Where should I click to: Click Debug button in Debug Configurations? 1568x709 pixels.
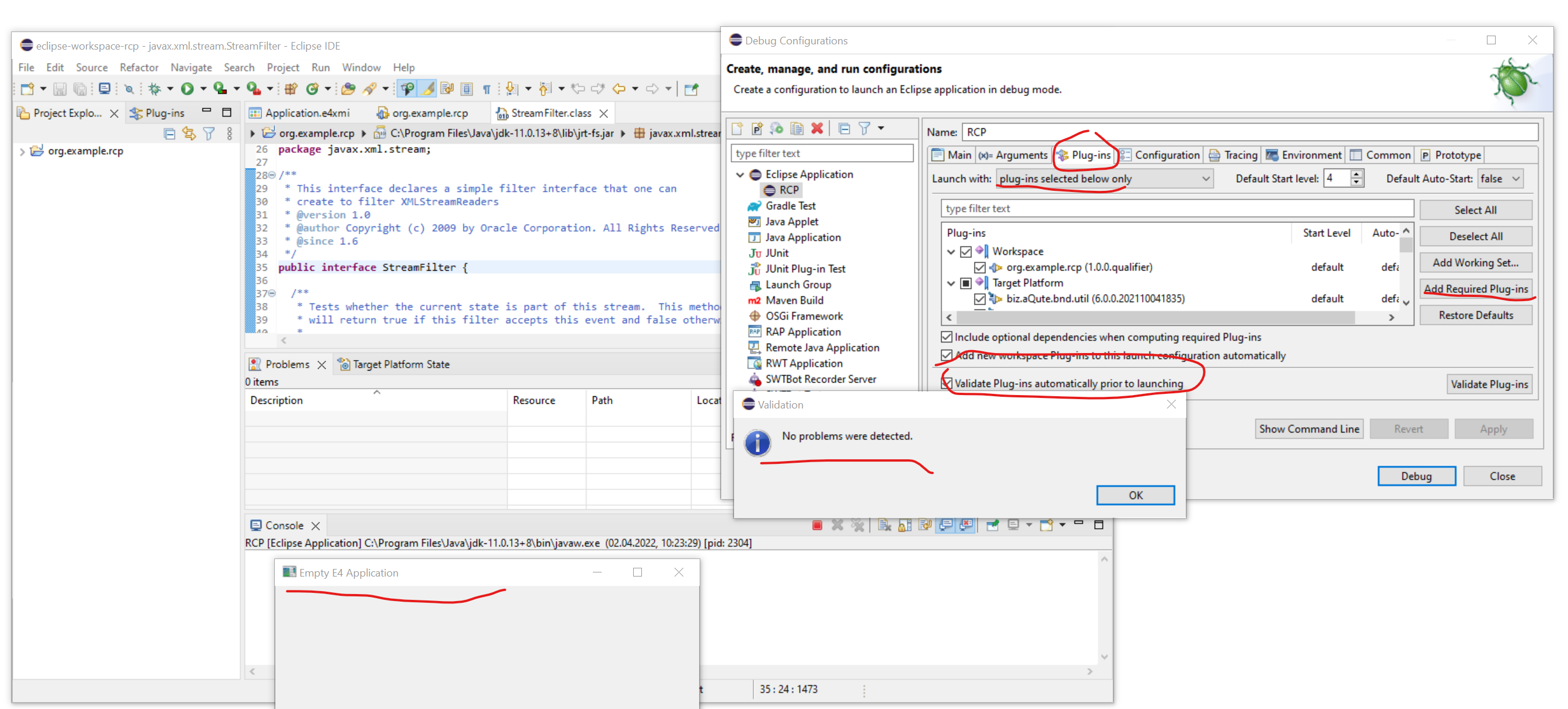tap(1416, 477)
